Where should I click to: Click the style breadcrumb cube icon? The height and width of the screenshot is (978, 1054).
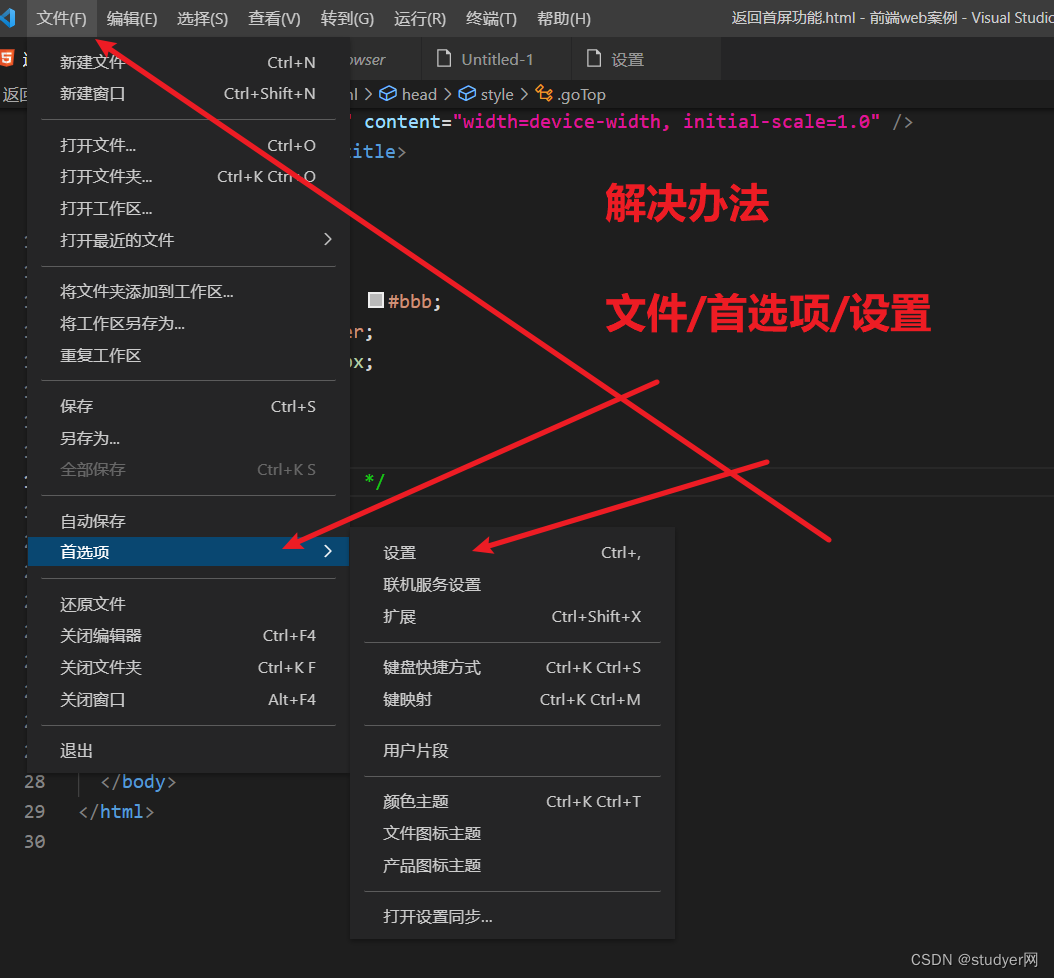(466, 94)
